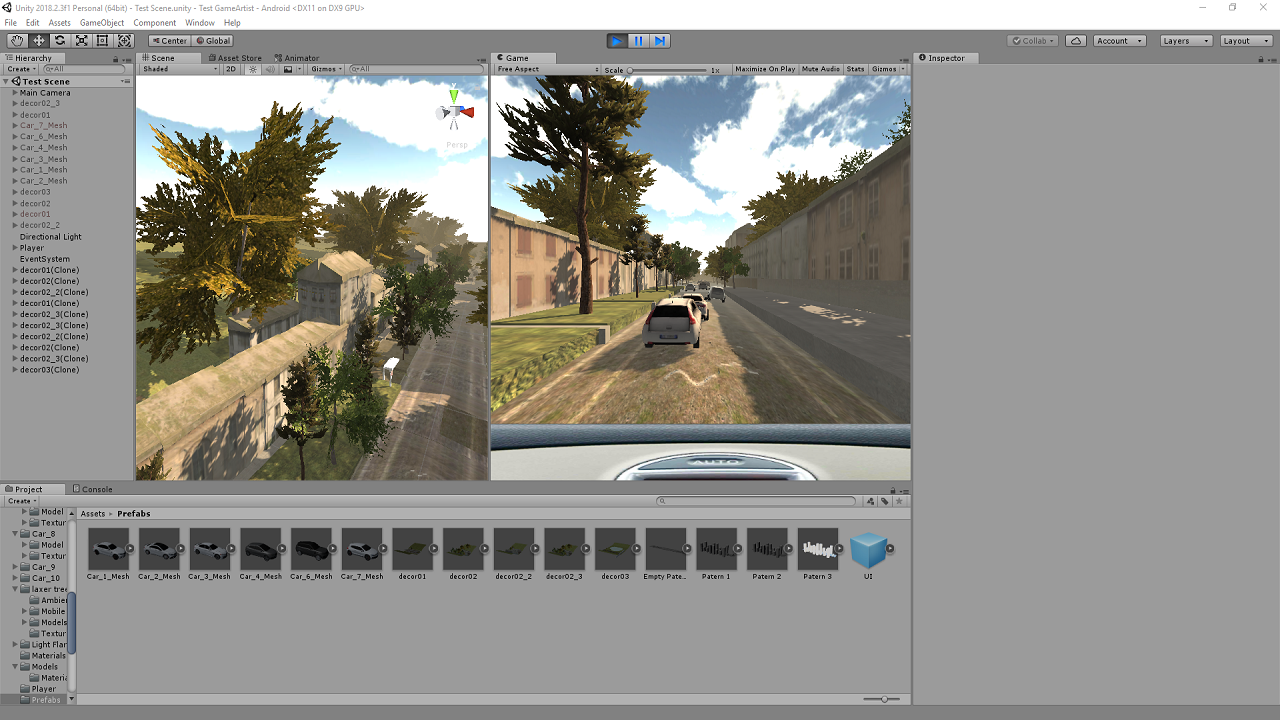The height and width of the screenshot is (720, 1280).
Task: Select the Scale tool
Action: click(82, 40)
